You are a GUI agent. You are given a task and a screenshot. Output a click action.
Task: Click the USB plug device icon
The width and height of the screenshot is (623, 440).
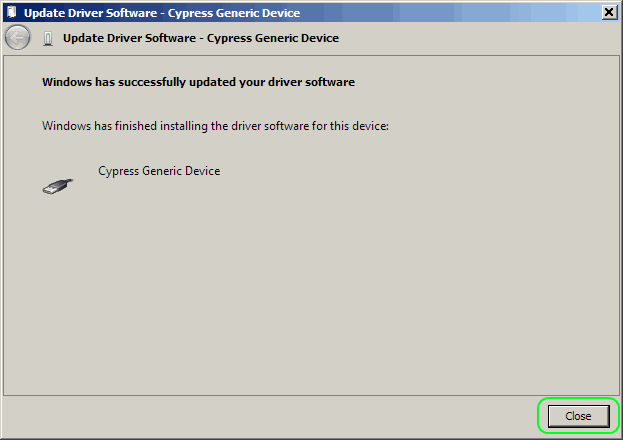(58, 184)
